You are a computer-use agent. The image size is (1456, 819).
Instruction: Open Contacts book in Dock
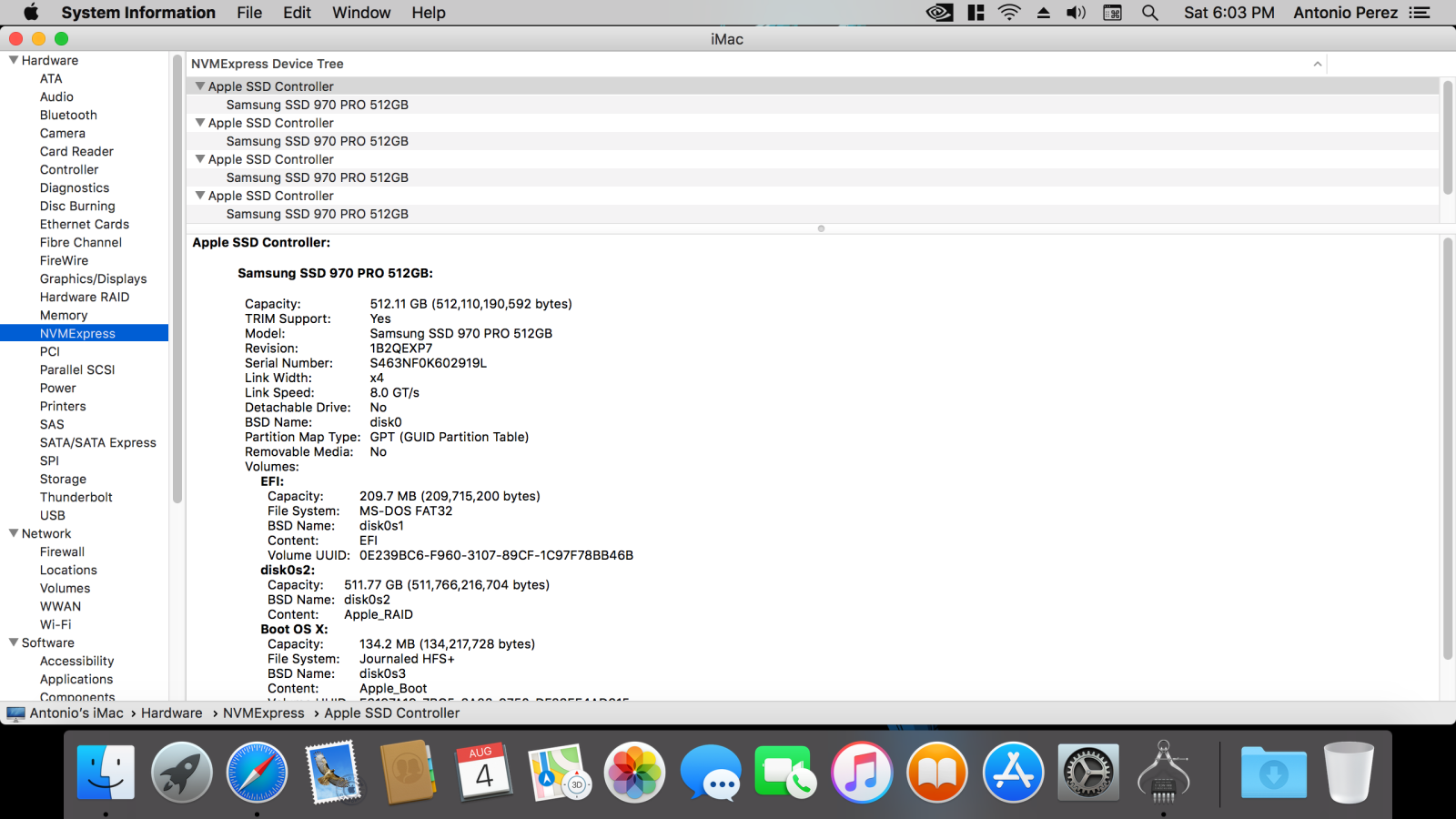pos(408,773)
